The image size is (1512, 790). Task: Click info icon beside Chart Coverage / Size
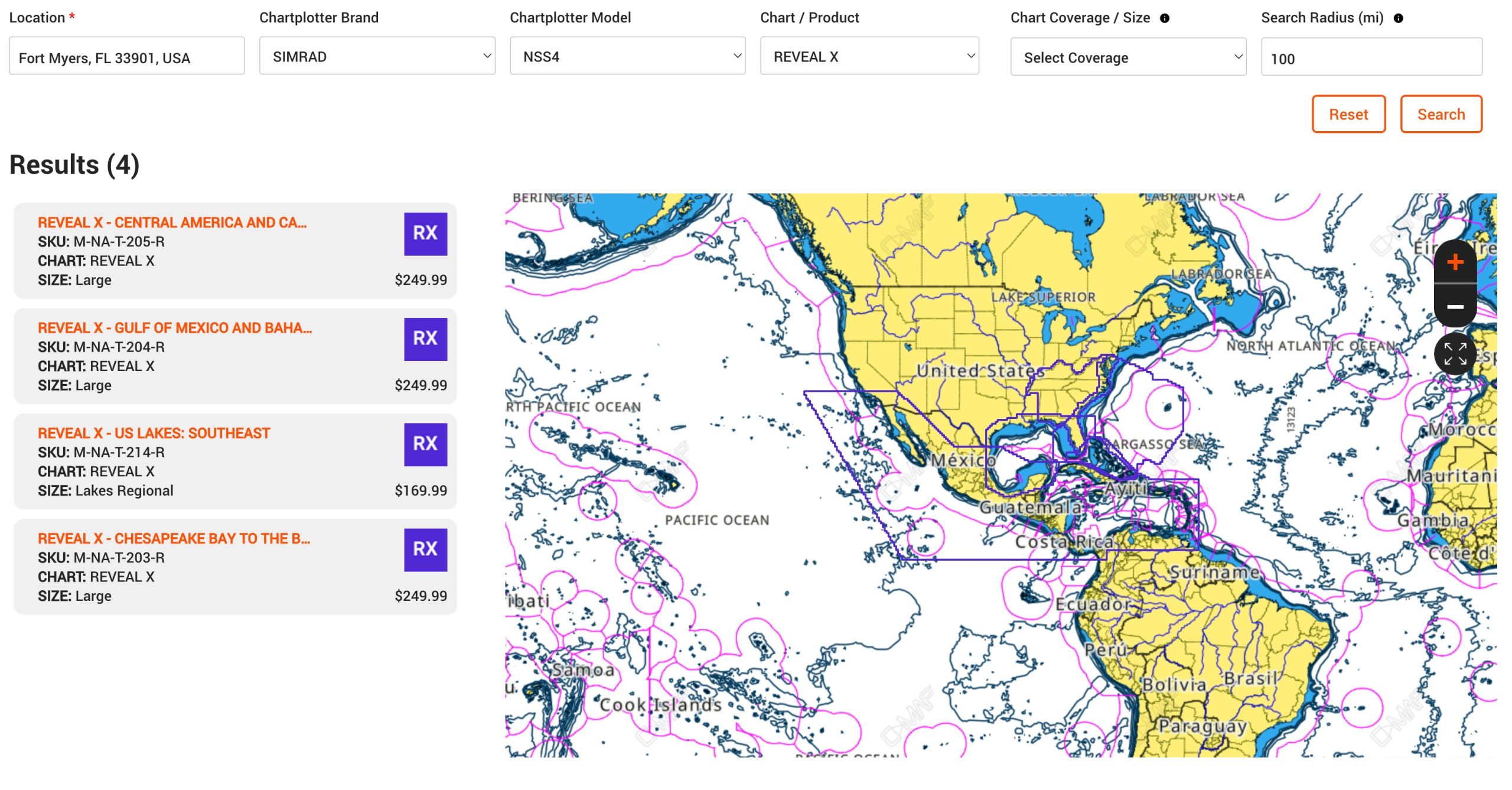(x=1164, y=18)
